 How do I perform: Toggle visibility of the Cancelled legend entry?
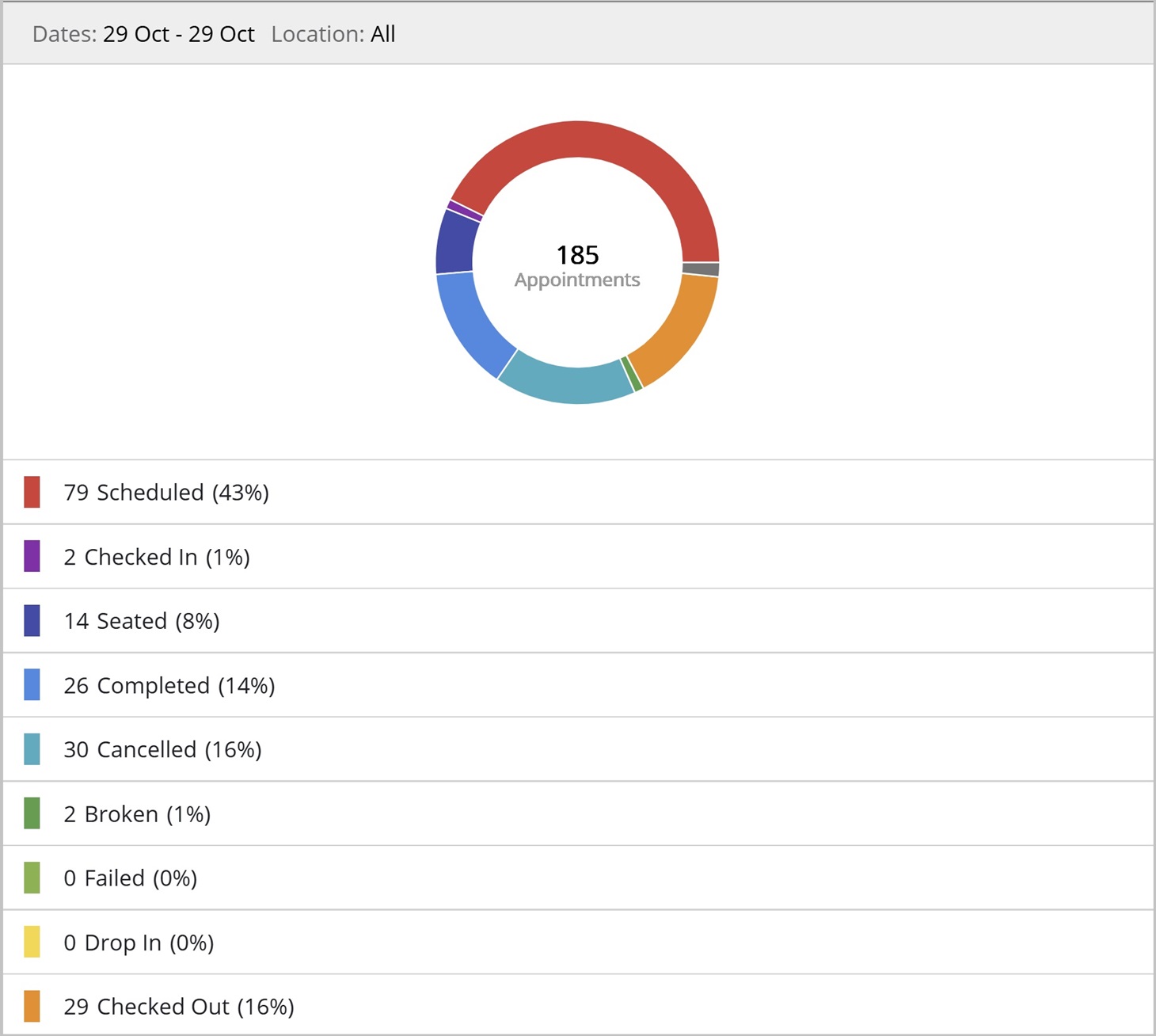coord(163,748)
